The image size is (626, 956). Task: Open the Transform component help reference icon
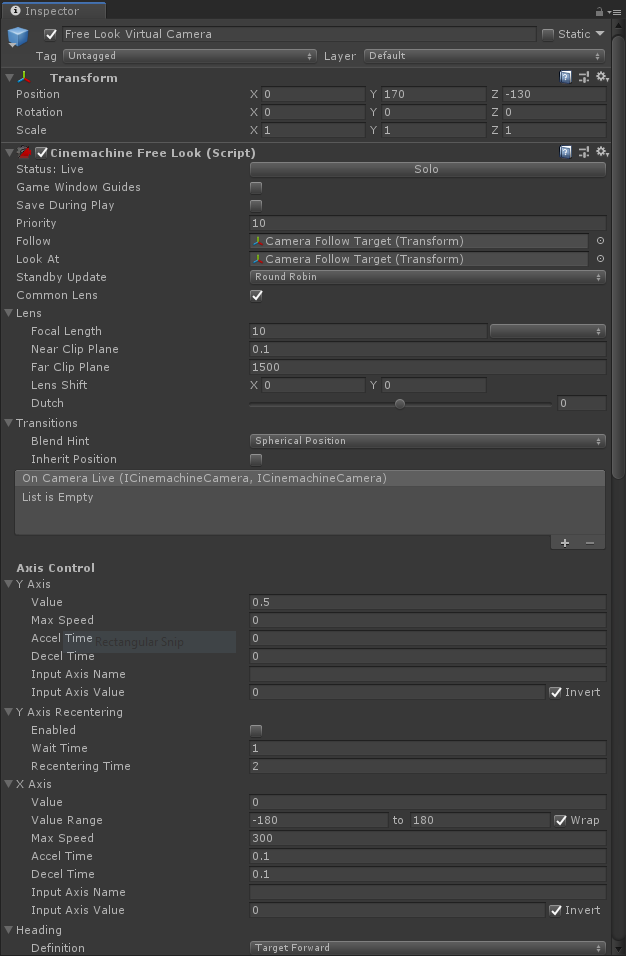tap(566, 77)
